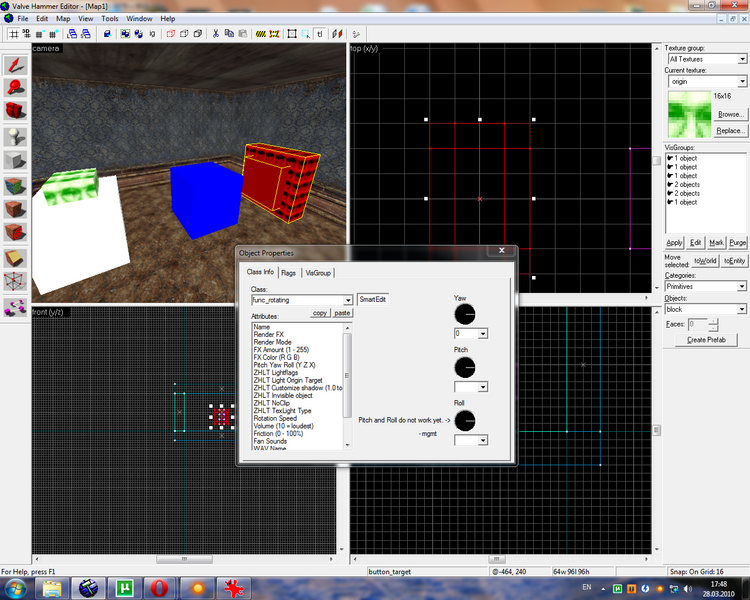Screen dimensions: 750x600
Task: Select the Block creation tool
Action: click(15, 160)
